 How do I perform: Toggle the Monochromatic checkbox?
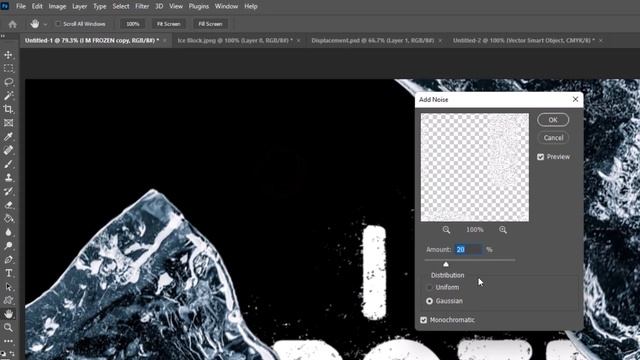tap(423, 320)
